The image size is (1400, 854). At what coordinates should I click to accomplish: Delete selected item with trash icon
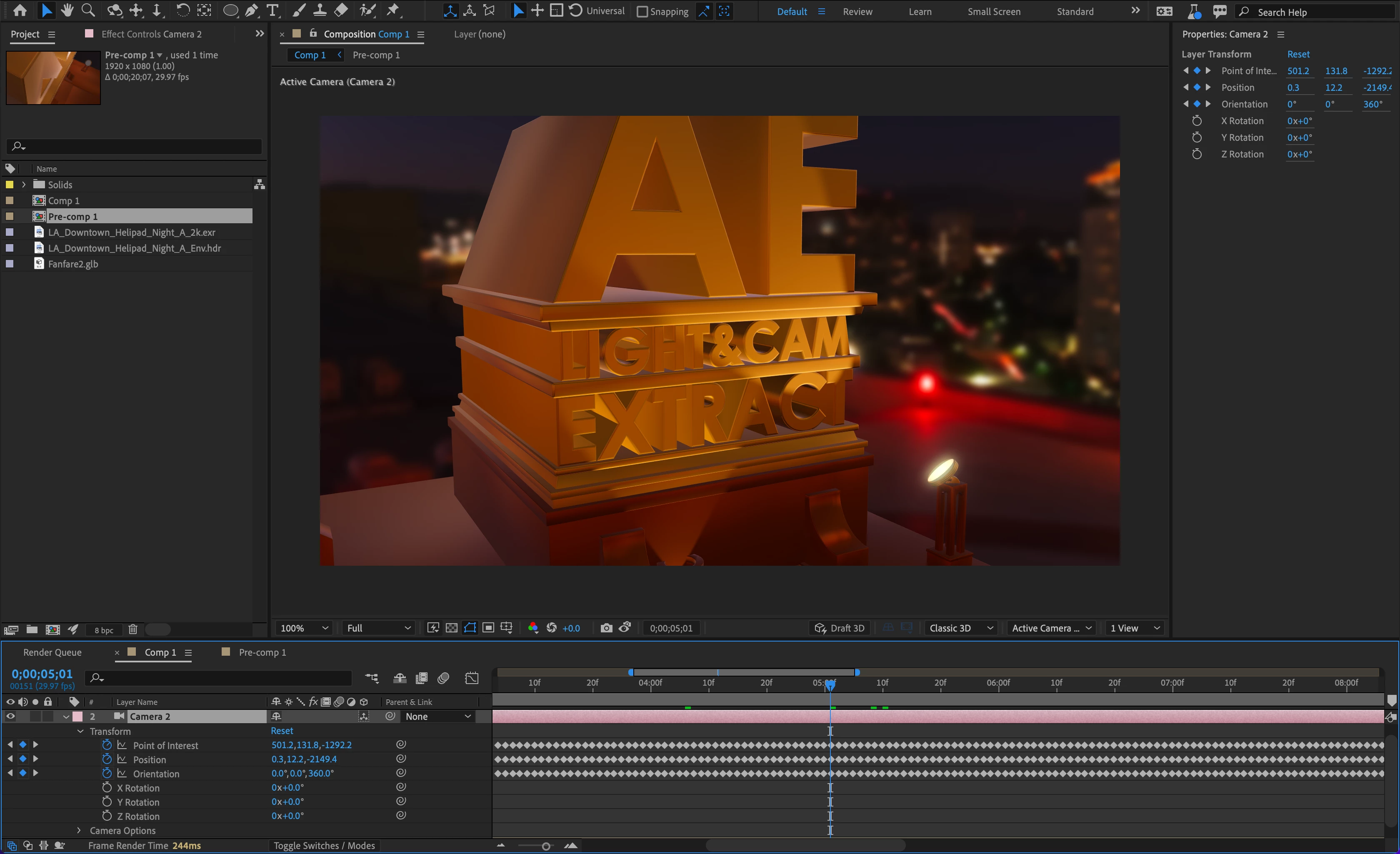(x=132, y=629)
